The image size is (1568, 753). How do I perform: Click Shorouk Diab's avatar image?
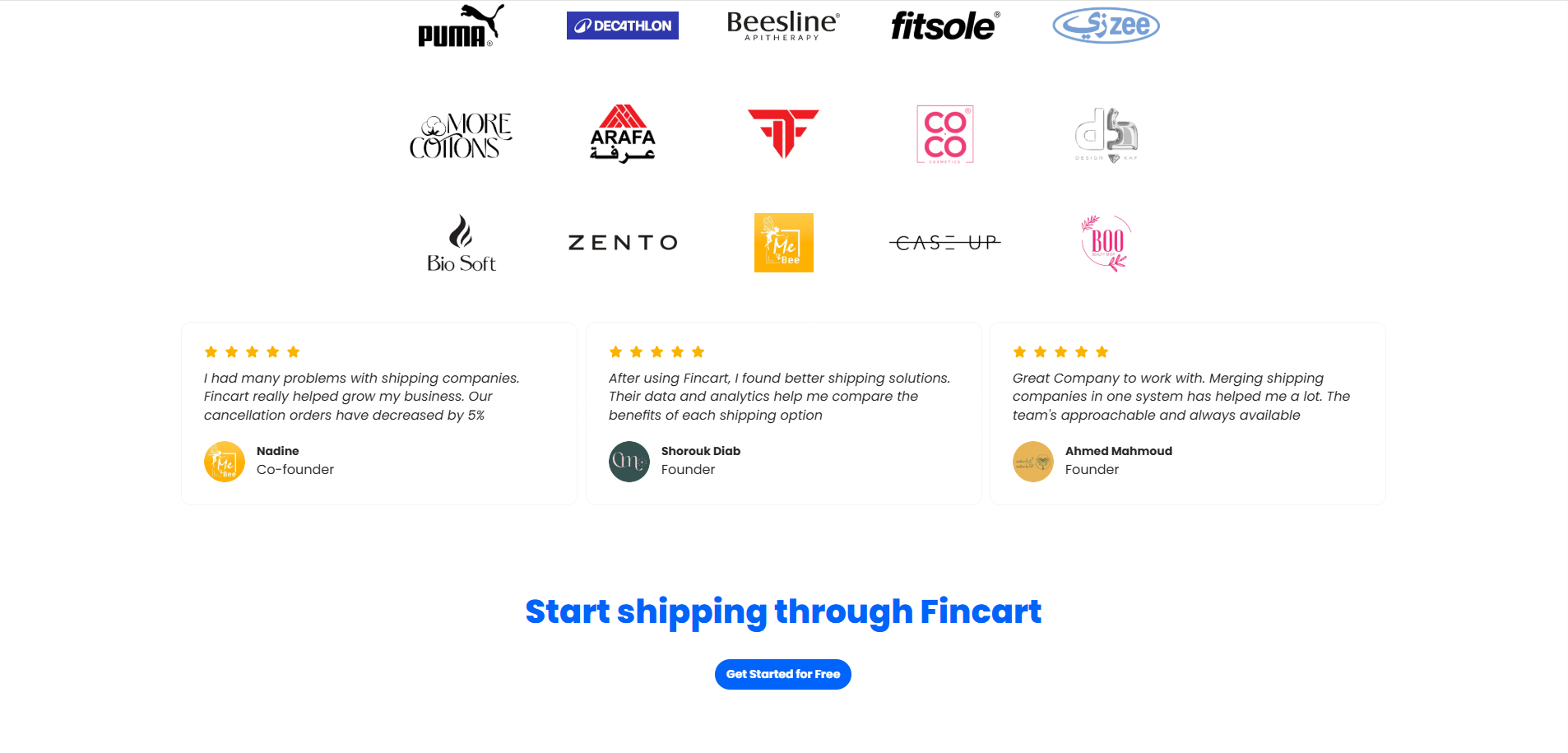[x=629, y=461]
